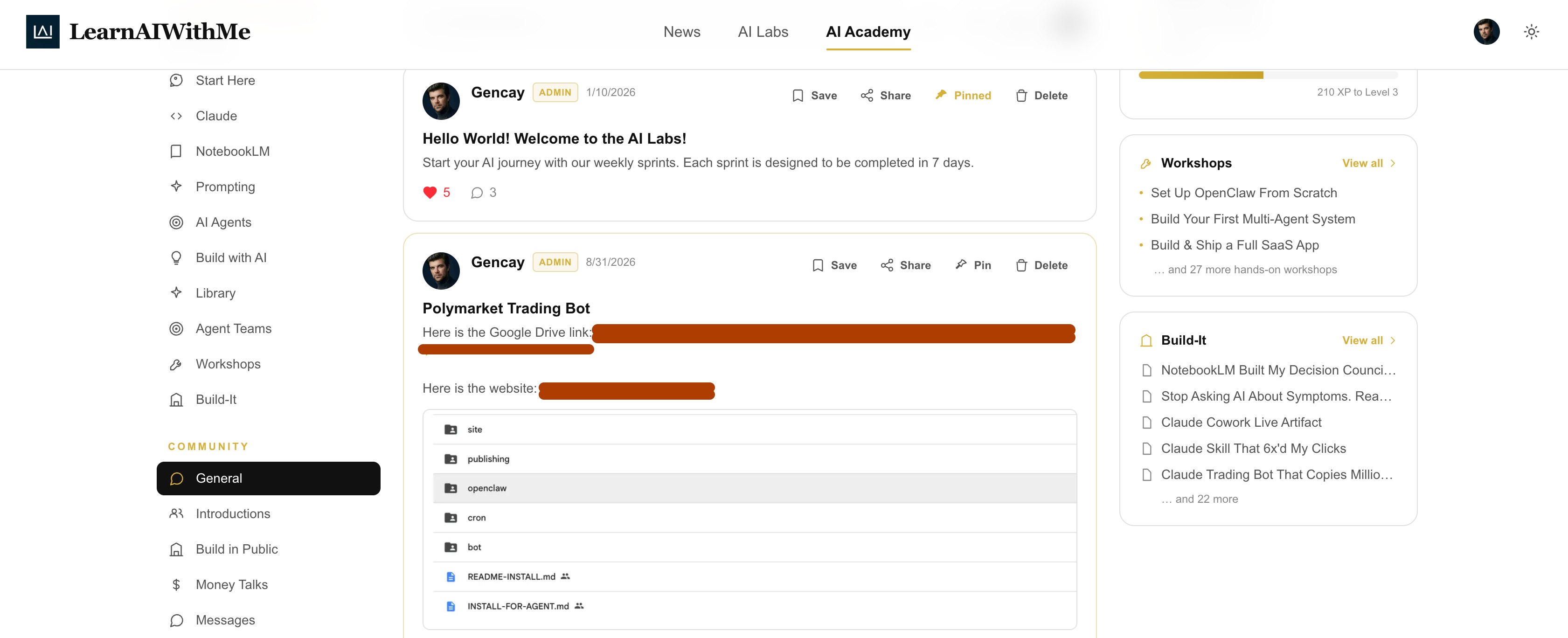Open comments on the Hello World post
This screenshot has width=1568, height=638.
pos(483,192)
